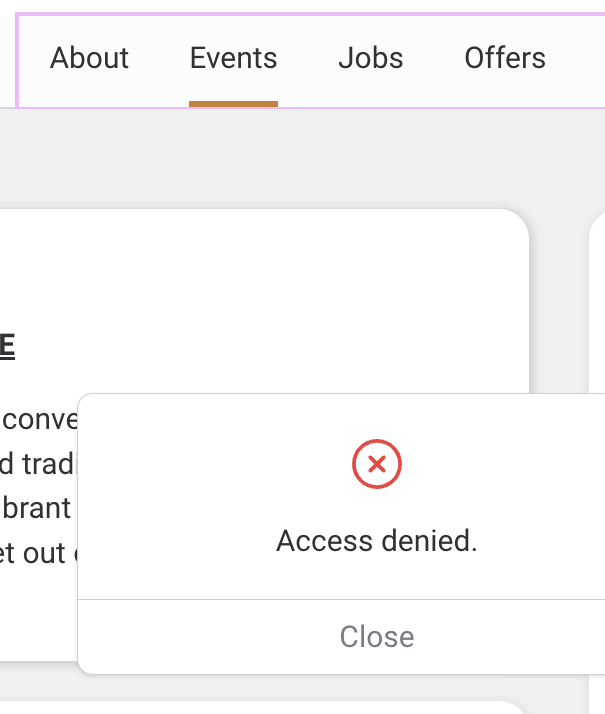Screen dimensions: 605x714
Task: Click the red X error icon
Action: 377,464
